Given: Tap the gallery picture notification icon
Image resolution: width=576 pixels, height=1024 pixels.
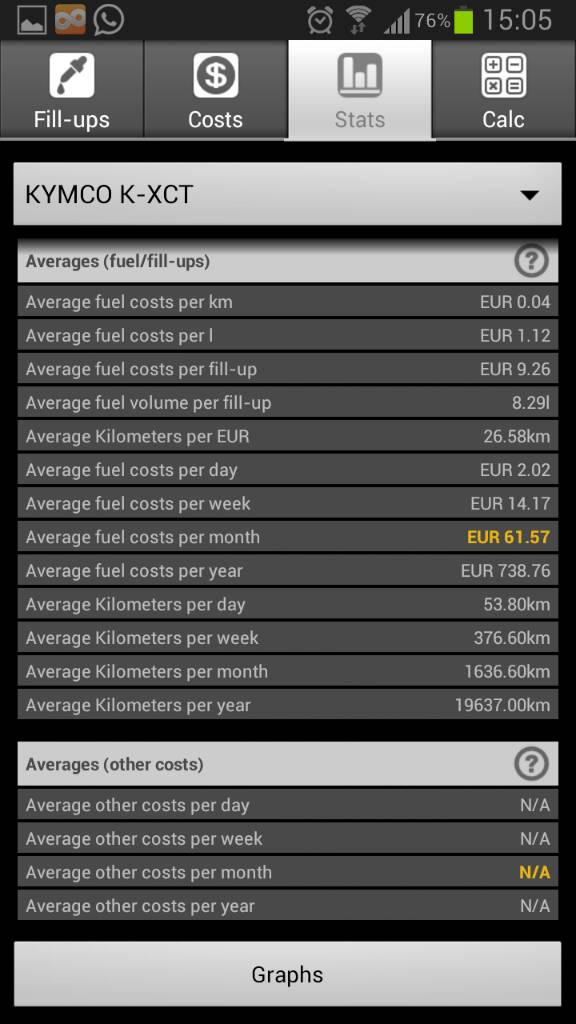Looking at the screenshot, I should click(x=31, y=21).
